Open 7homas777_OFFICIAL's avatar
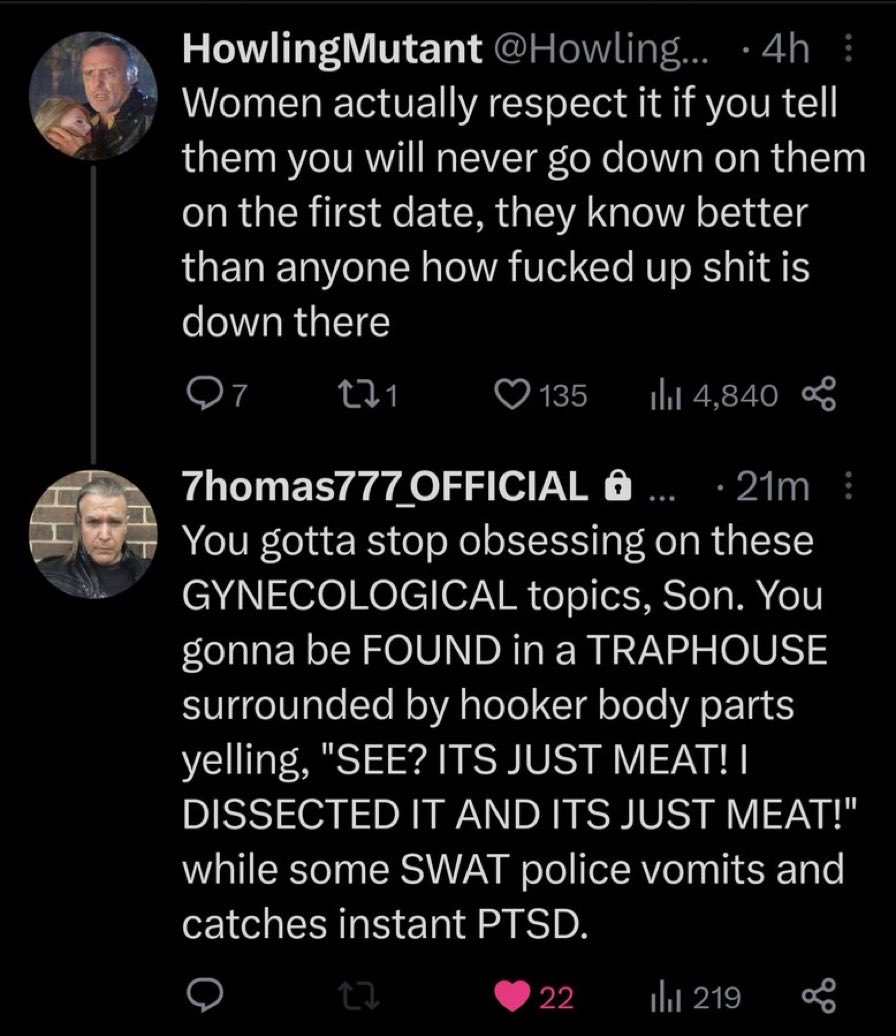The height and width of the screenshot is (1036, 896). click(x=93, y=534)
